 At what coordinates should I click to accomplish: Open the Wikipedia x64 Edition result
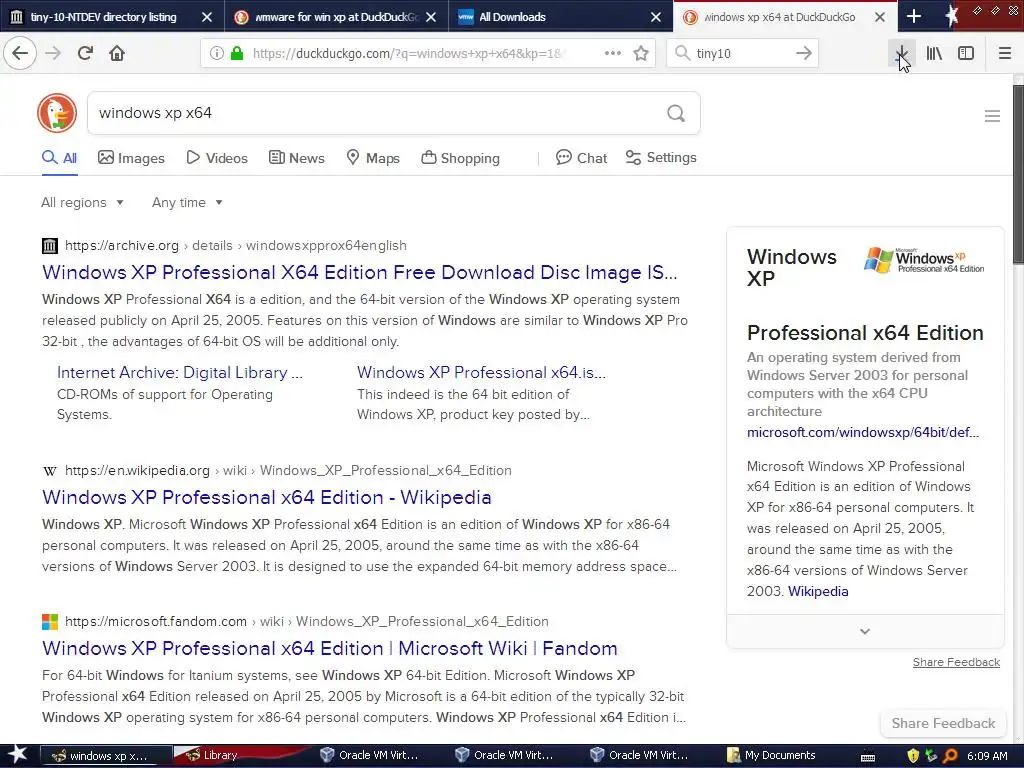point(266,498)
